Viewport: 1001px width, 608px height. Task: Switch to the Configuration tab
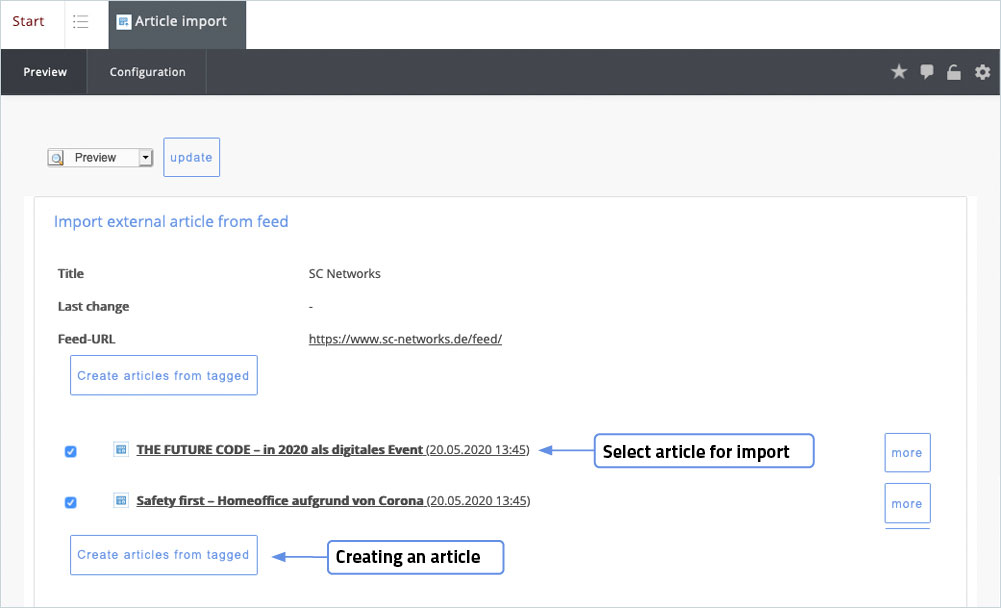click(147, 72)
